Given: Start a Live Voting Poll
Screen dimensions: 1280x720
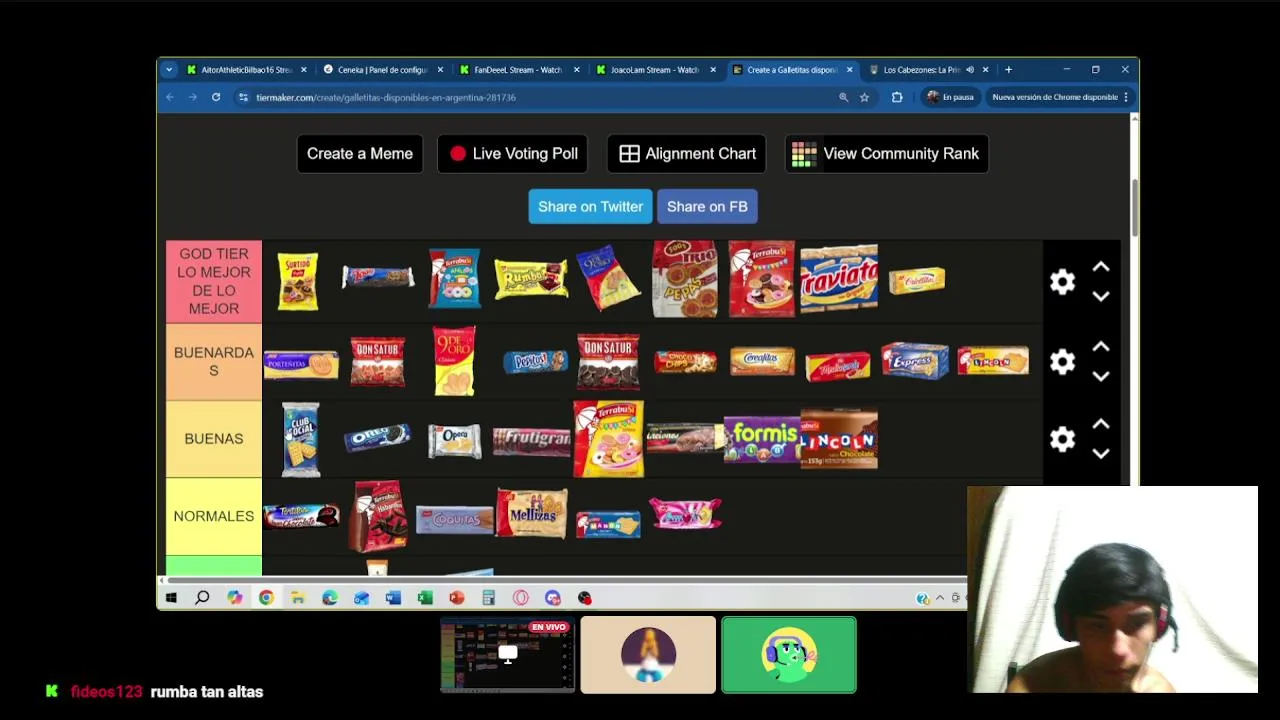Looking at the screenshot, I should pyautogui.click(x=513, y=153).
